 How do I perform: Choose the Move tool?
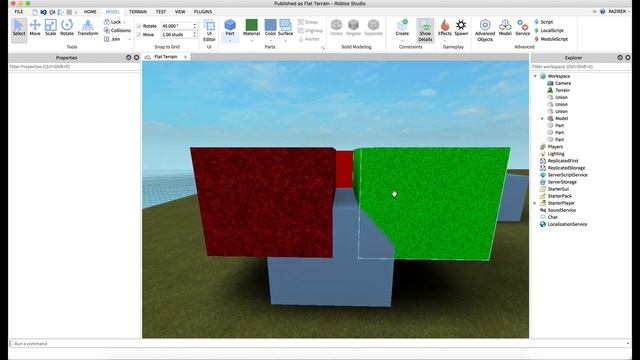35,28
